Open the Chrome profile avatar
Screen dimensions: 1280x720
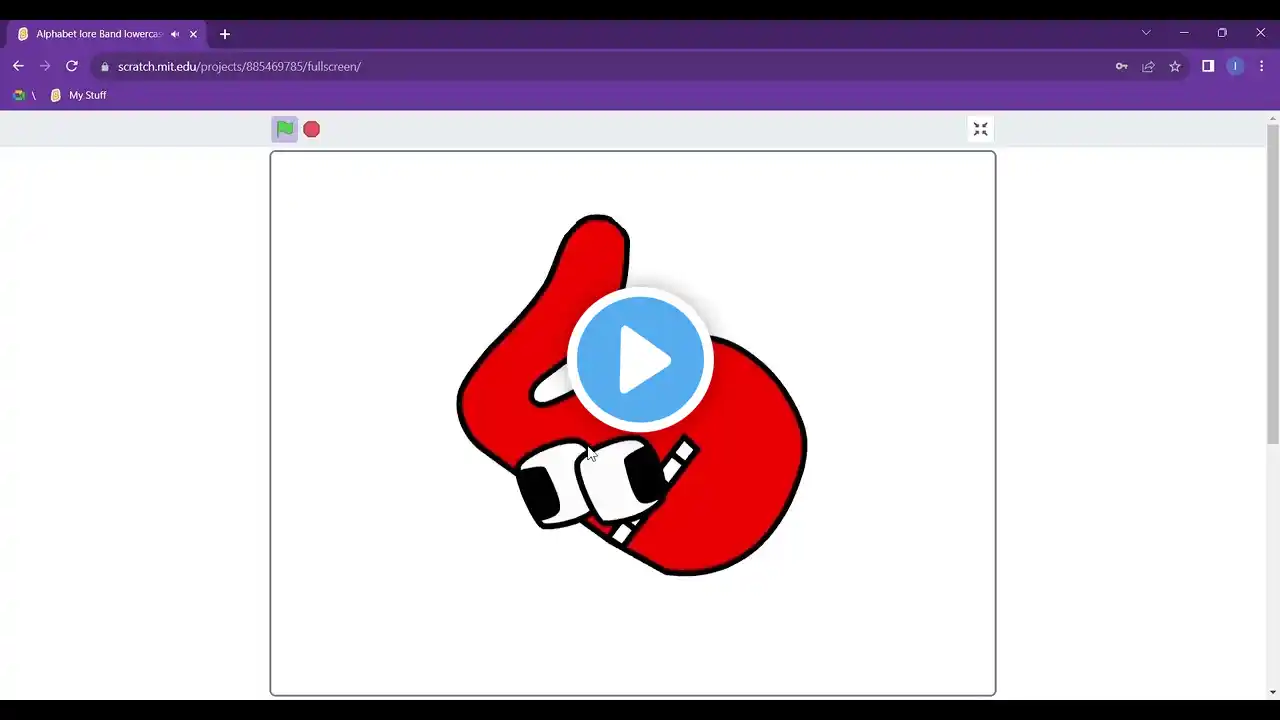click(x=1235, y=66)
